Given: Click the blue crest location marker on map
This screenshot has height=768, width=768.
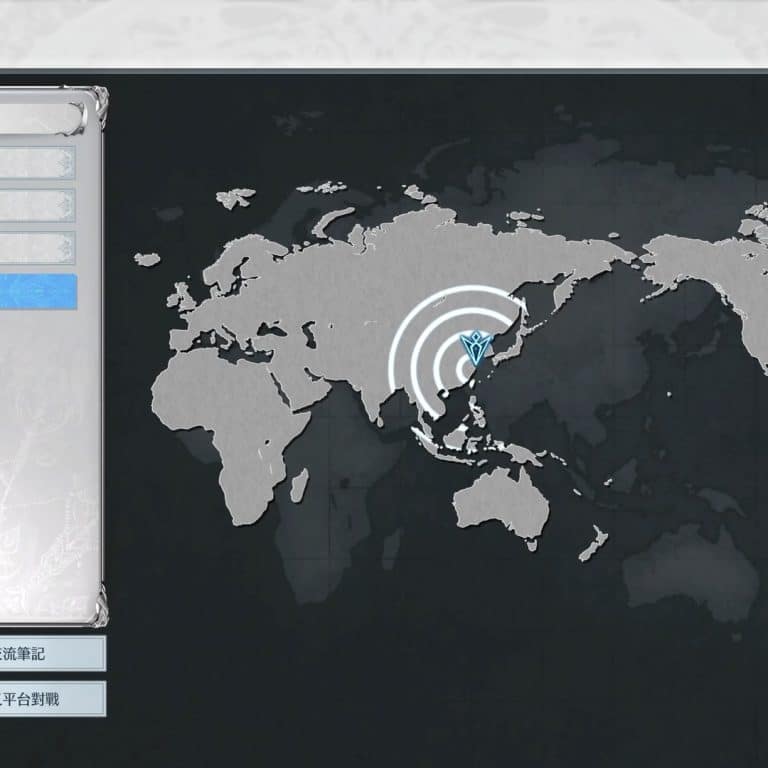Looking at the screenshot, I should point(472,349).
